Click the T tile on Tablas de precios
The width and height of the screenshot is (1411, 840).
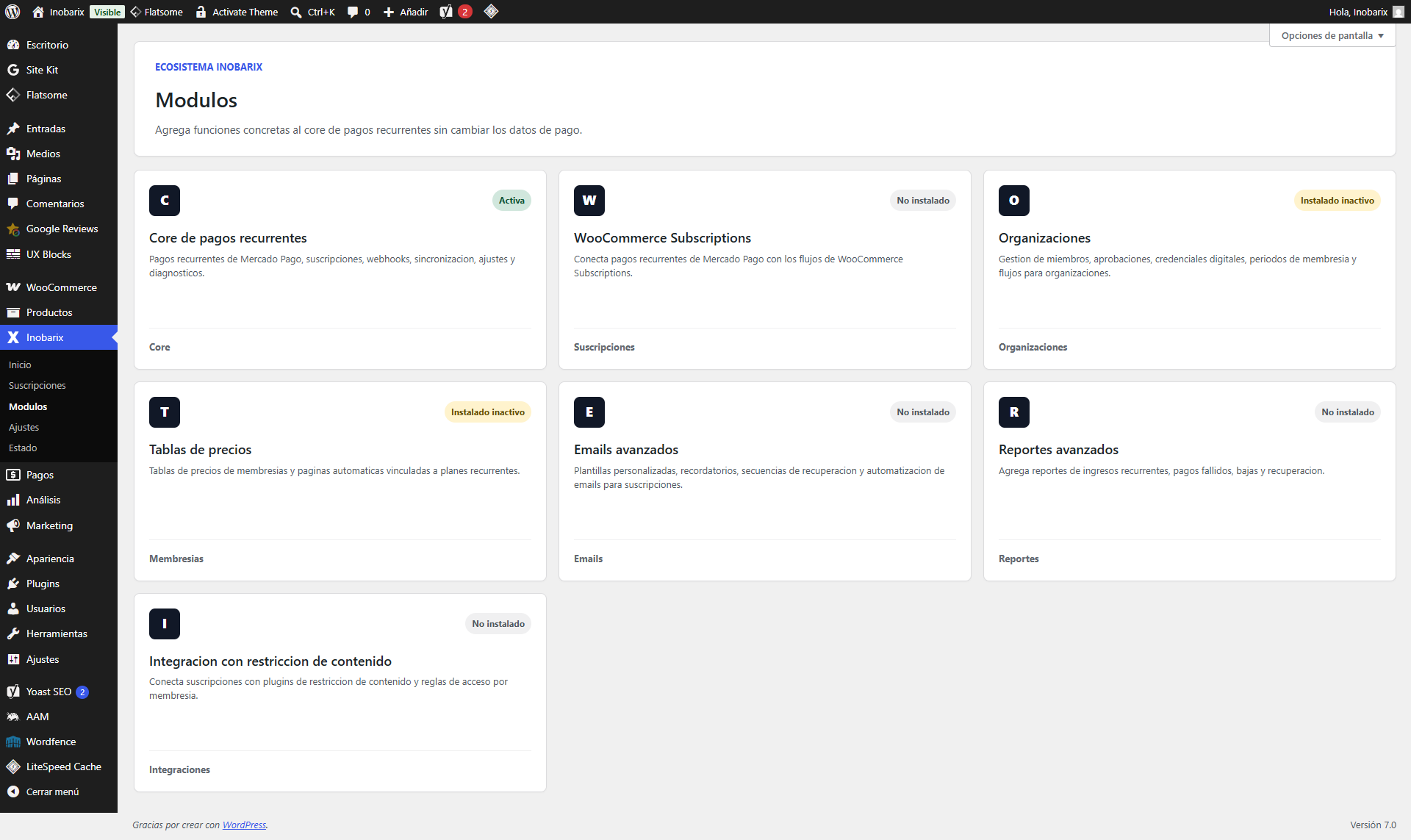(x=165, y=412)
